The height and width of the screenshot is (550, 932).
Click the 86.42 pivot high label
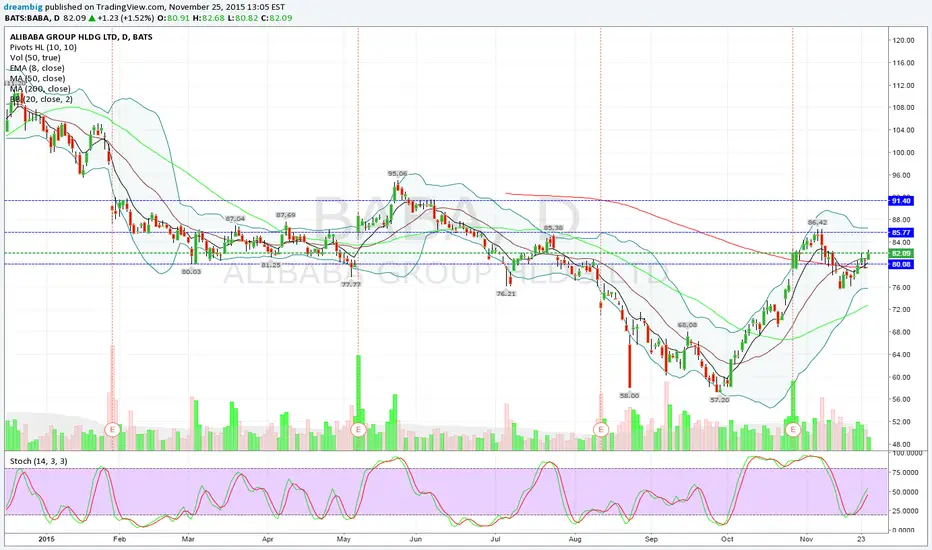(x=817, y=222)
